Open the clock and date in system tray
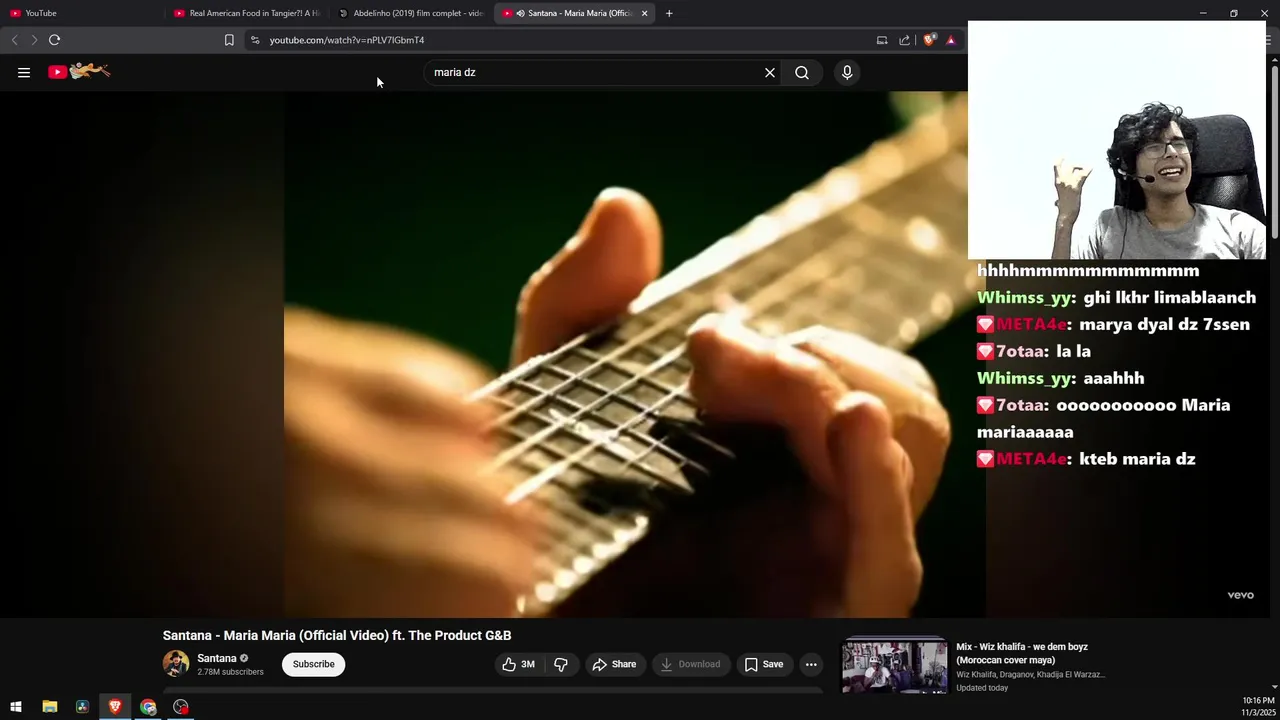The width and height of the screenshot is (1280, 720). [1258, 706]
